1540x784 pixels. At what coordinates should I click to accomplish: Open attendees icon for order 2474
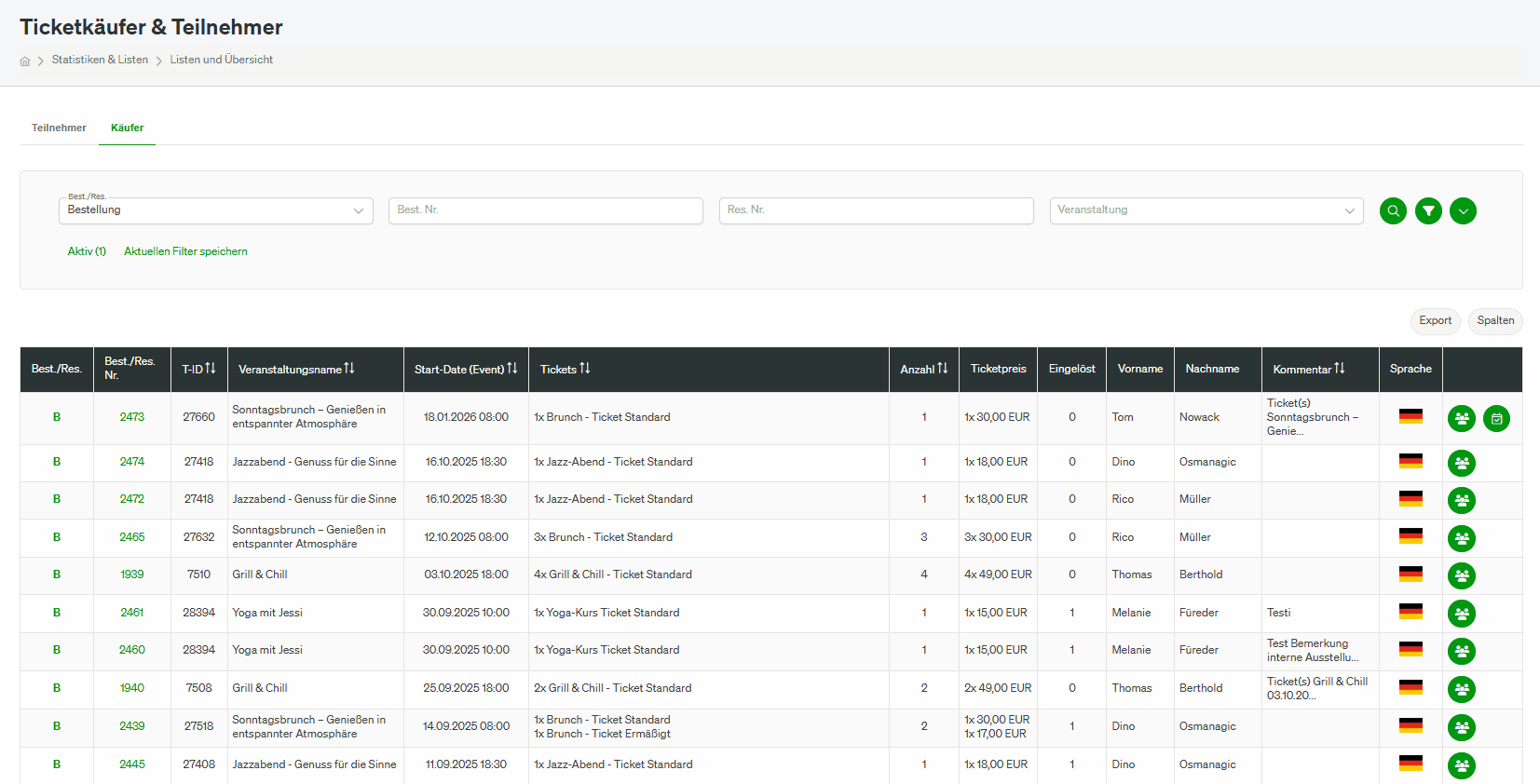1462,463
